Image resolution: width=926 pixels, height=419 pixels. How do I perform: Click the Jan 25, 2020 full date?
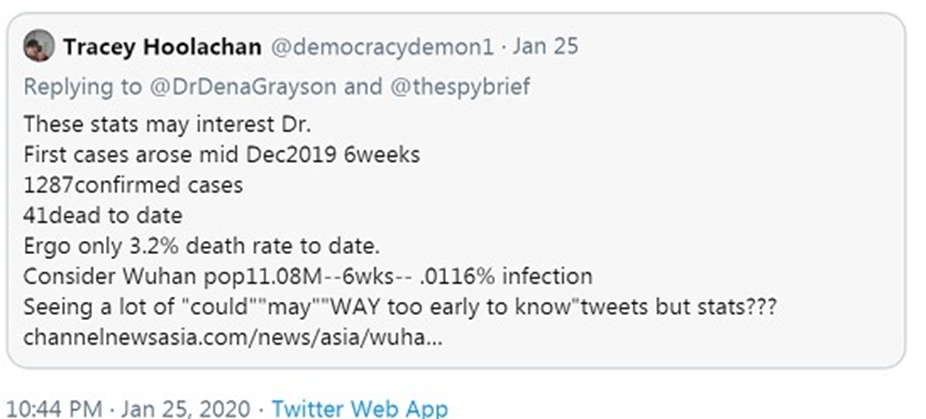184,408
